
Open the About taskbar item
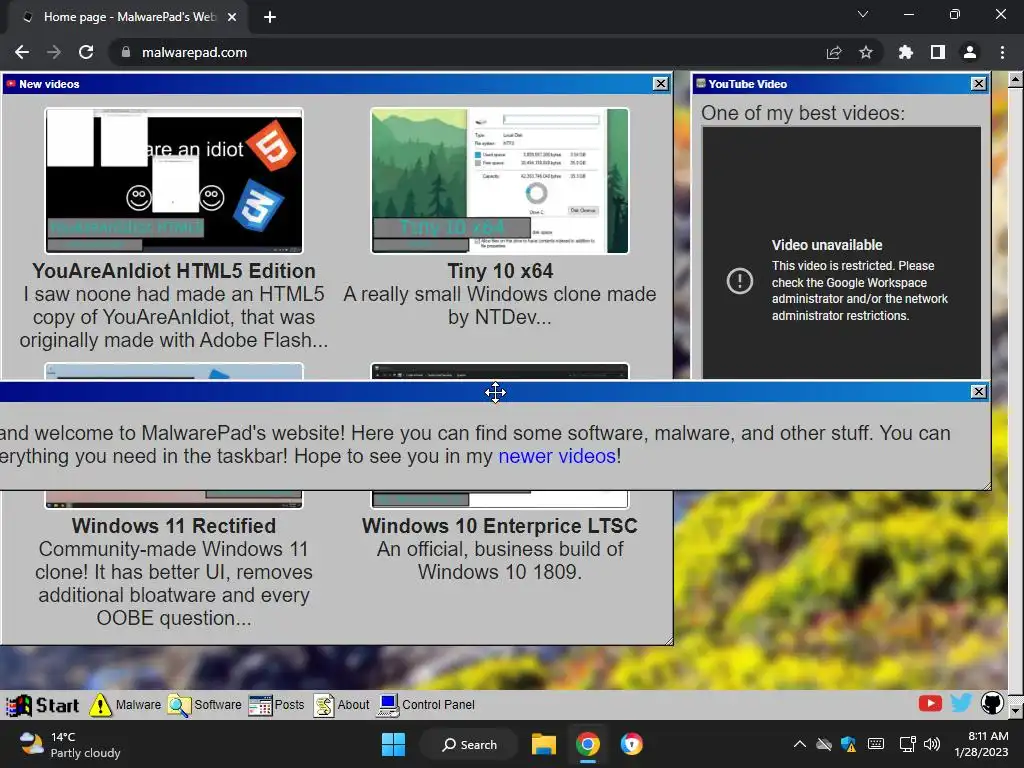pyautogui.click(x=342, y=705)
